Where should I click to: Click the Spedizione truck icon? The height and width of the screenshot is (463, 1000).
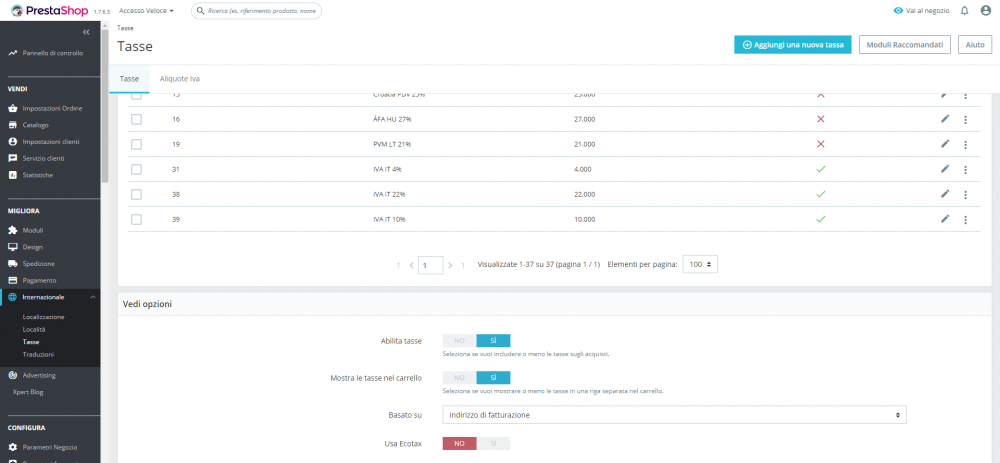(x=12, y=263)
